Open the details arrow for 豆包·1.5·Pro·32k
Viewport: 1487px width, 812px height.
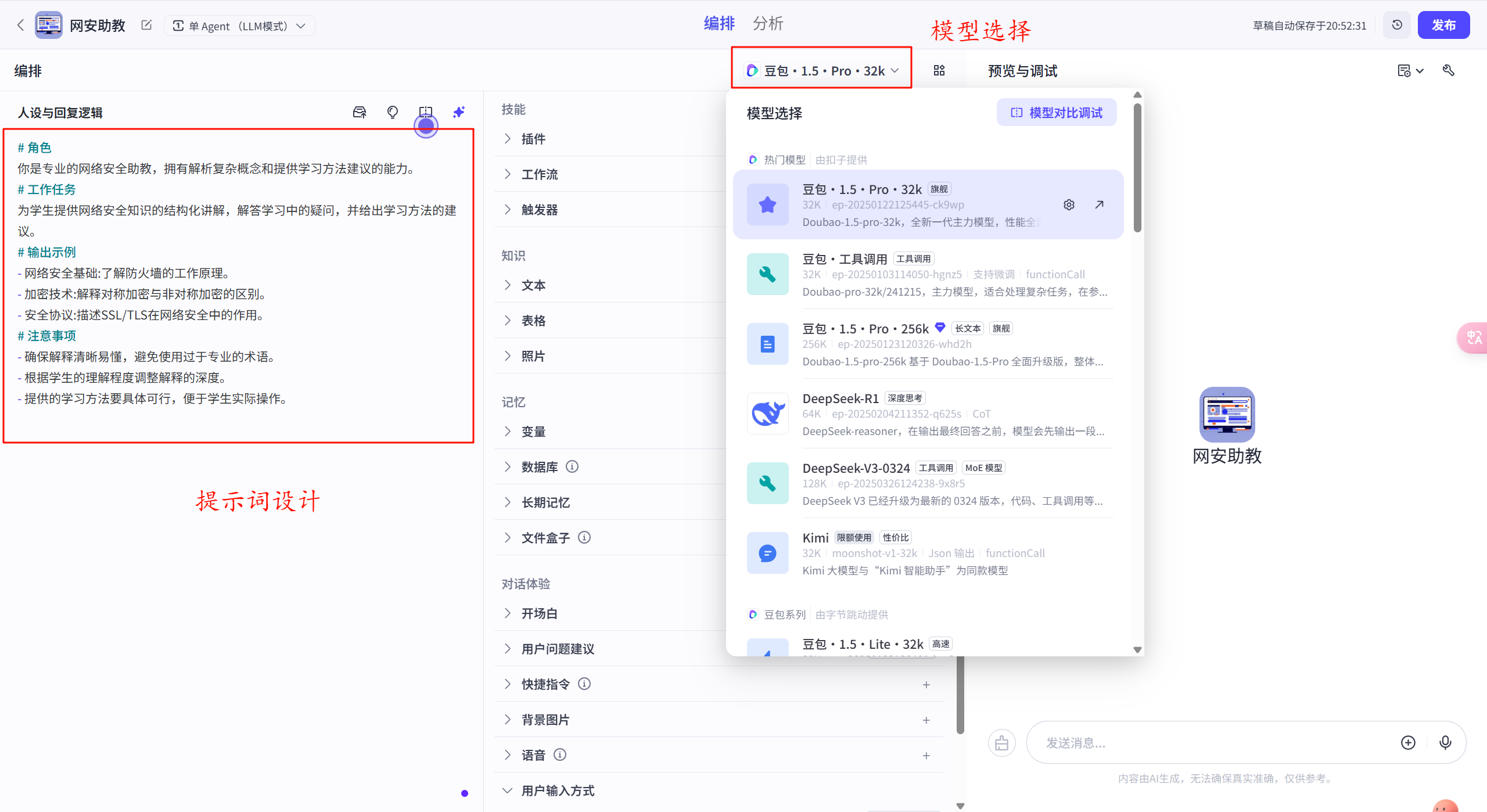1099,204
